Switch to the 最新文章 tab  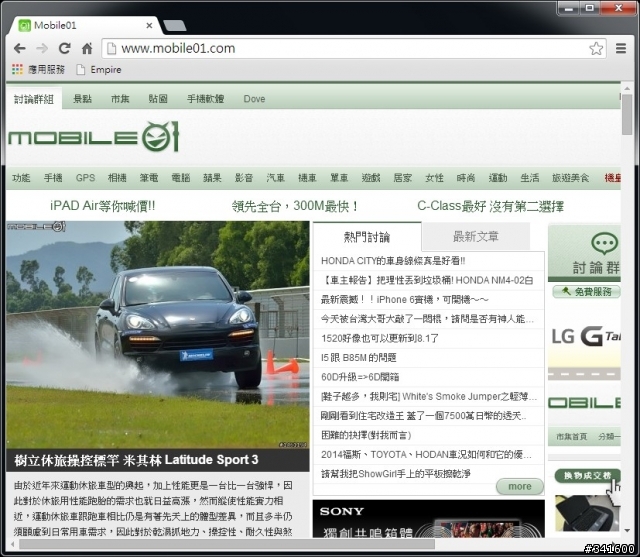(476, 236)
